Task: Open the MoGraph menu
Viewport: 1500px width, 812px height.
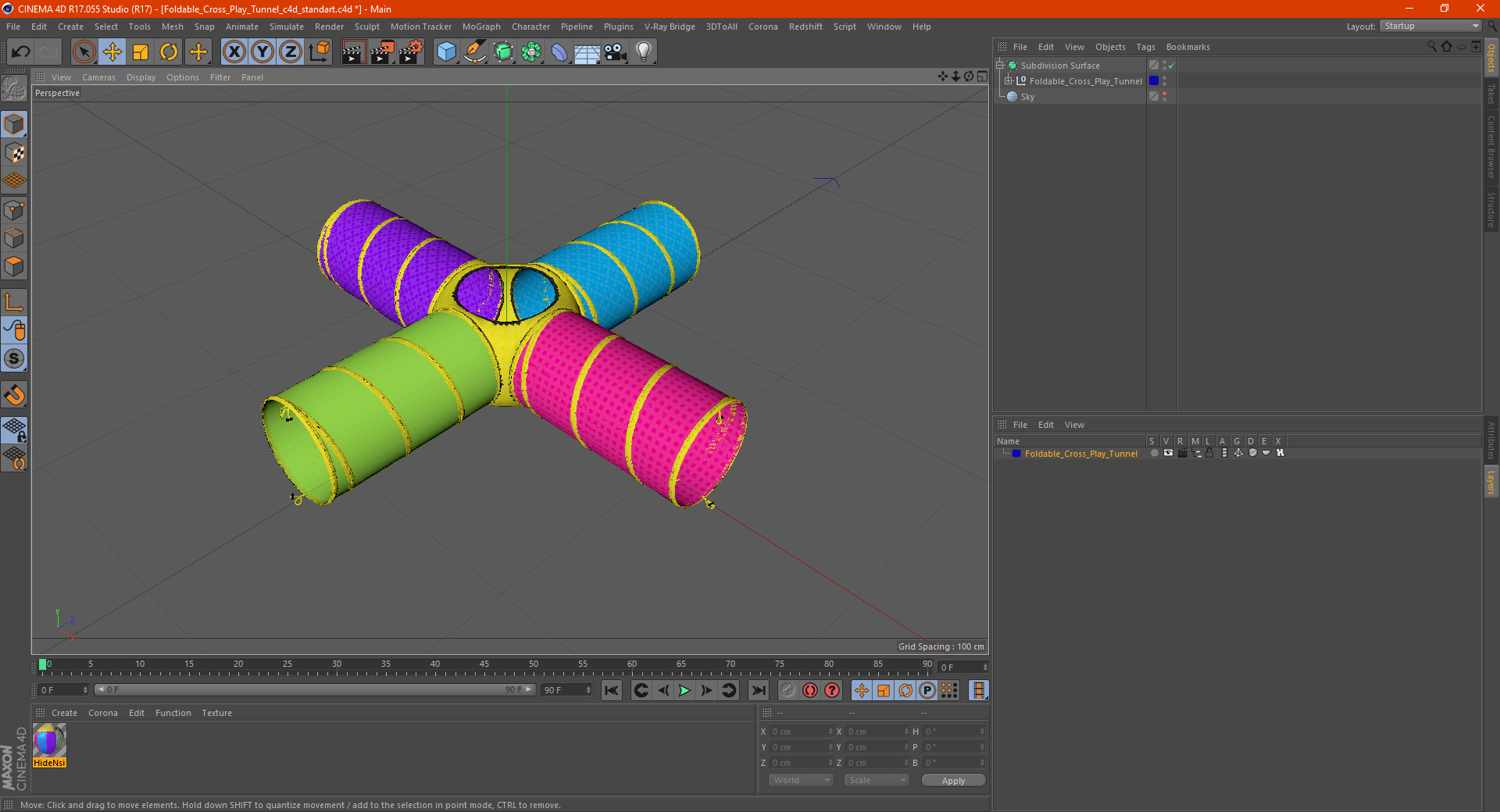Action: coord(481,27)
